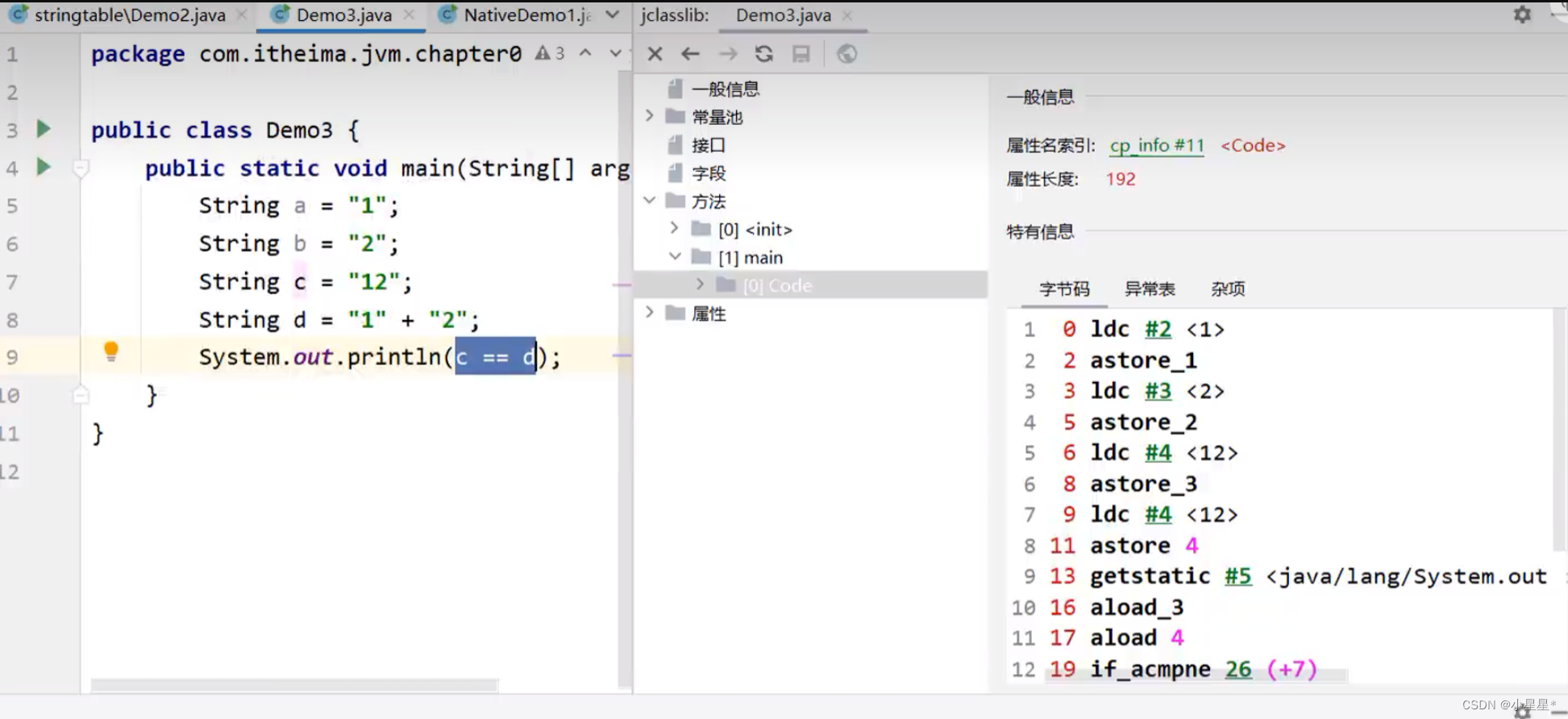Jump to previous highlighted problem
The width and height of the screenshot is (1568, 719).
(586, 53)
